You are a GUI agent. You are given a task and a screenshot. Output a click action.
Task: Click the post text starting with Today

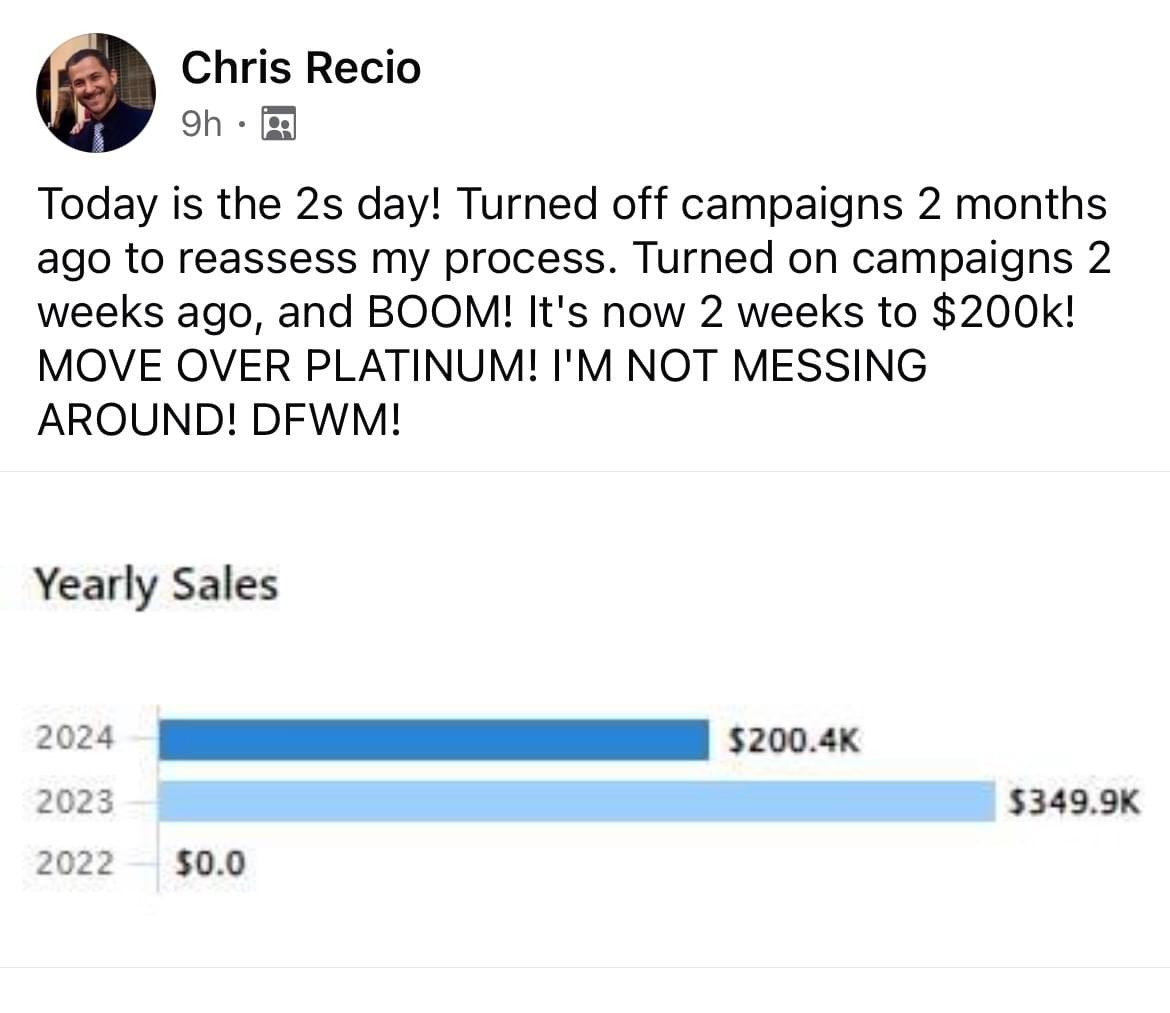click(573, 311)
